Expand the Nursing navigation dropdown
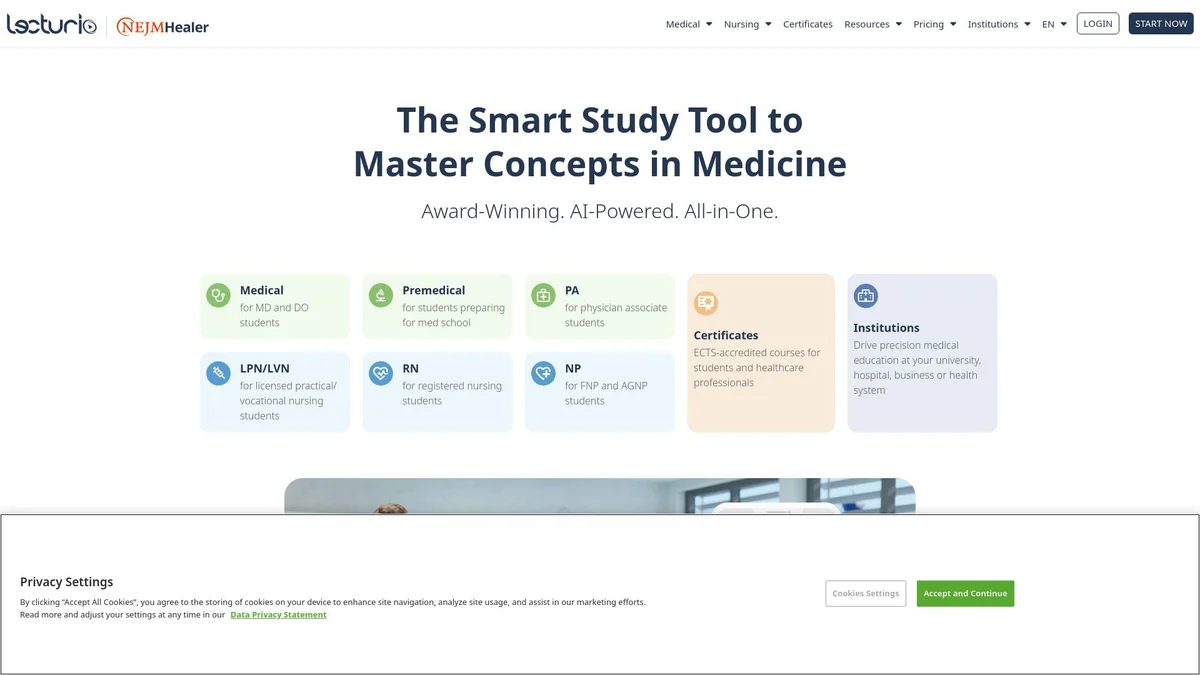 747,24
